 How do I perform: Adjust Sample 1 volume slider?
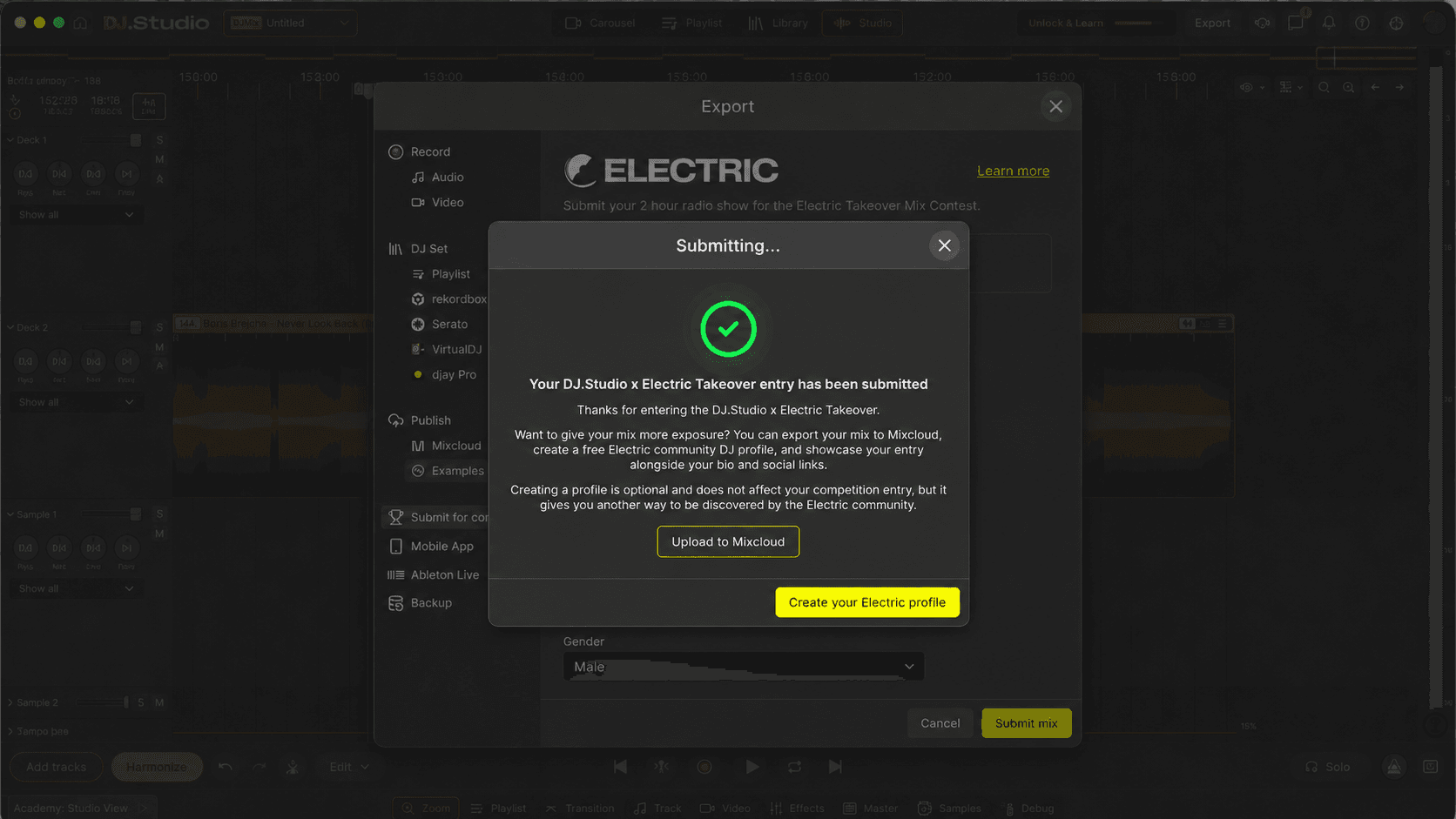(111, 514)
